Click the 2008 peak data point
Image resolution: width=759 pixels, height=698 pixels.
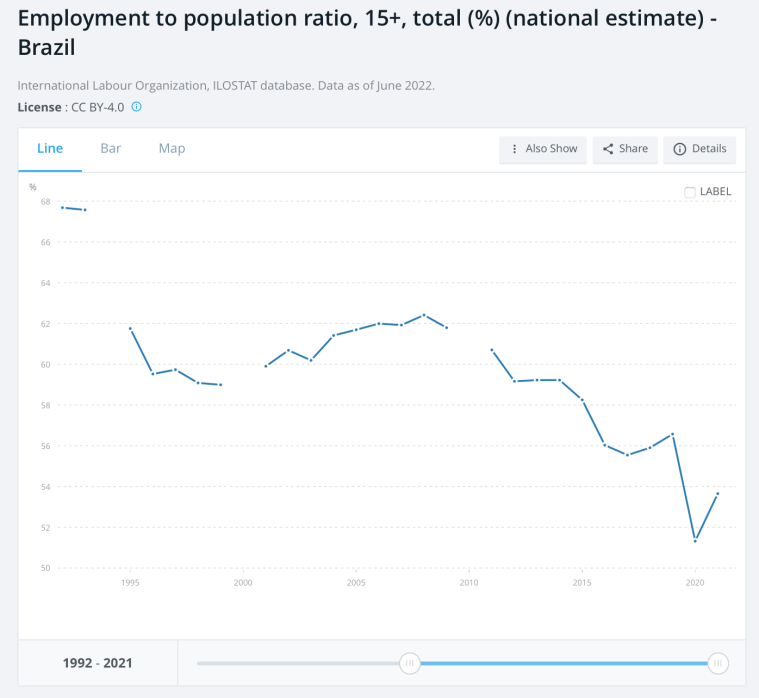coord(424,315)
